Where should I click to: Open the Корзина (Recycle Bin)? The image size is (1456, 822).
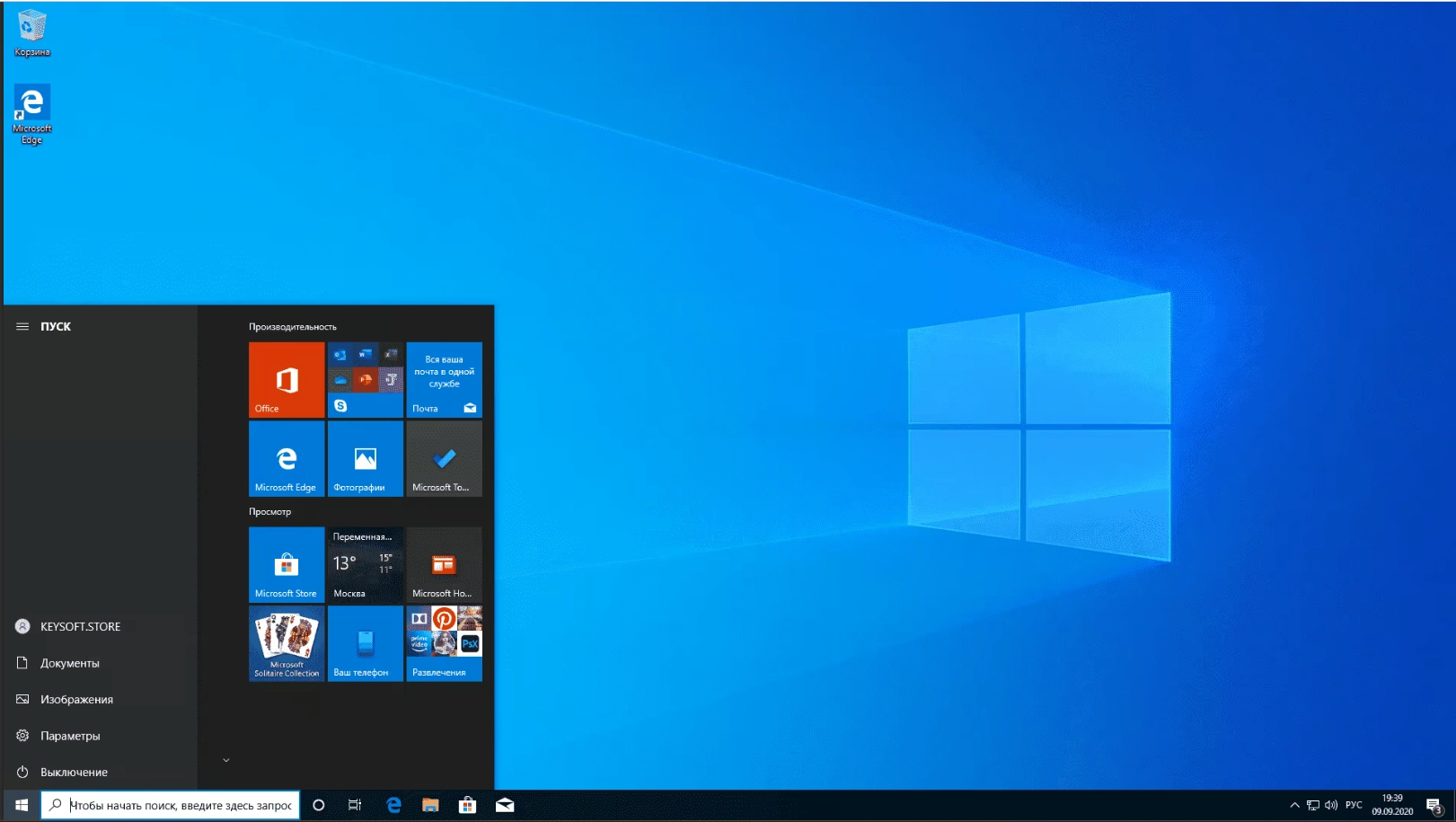point(31,27)
